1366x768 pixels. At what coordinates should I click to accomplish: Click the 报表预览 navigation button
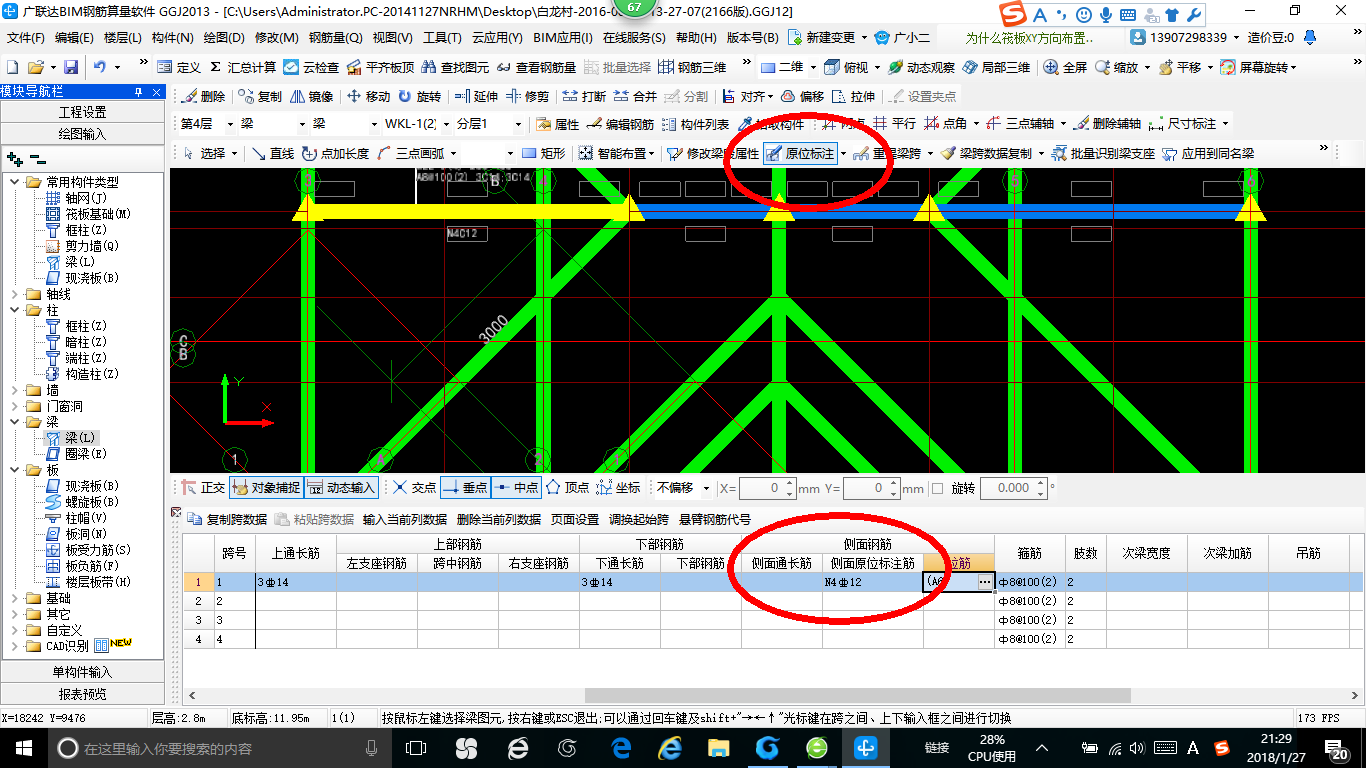[x=83, y=693]
